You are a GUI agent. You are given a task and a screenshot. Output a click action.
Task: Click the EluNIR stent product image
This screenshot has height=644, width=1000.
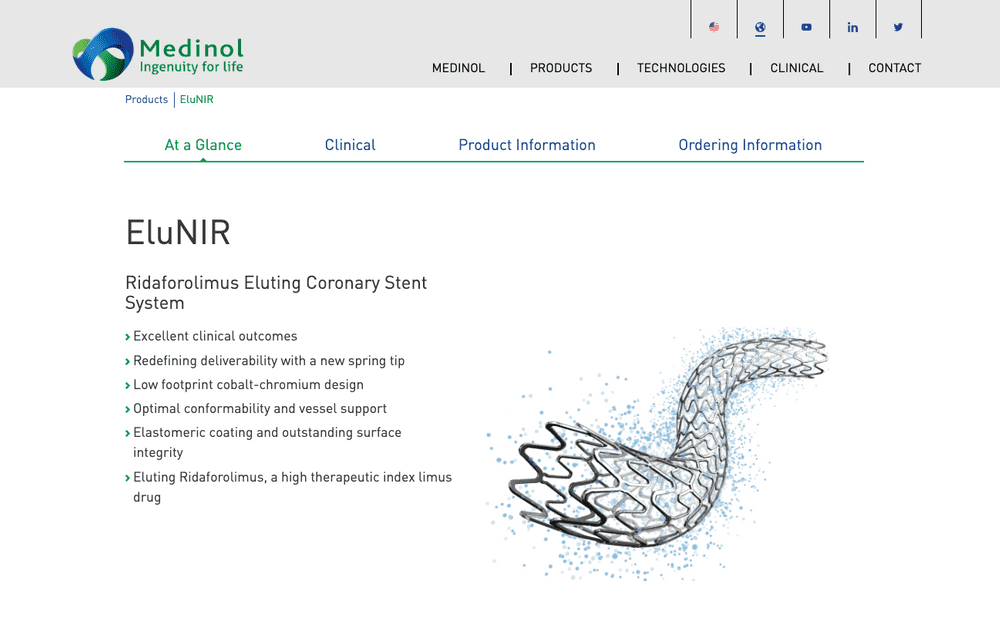657,453
